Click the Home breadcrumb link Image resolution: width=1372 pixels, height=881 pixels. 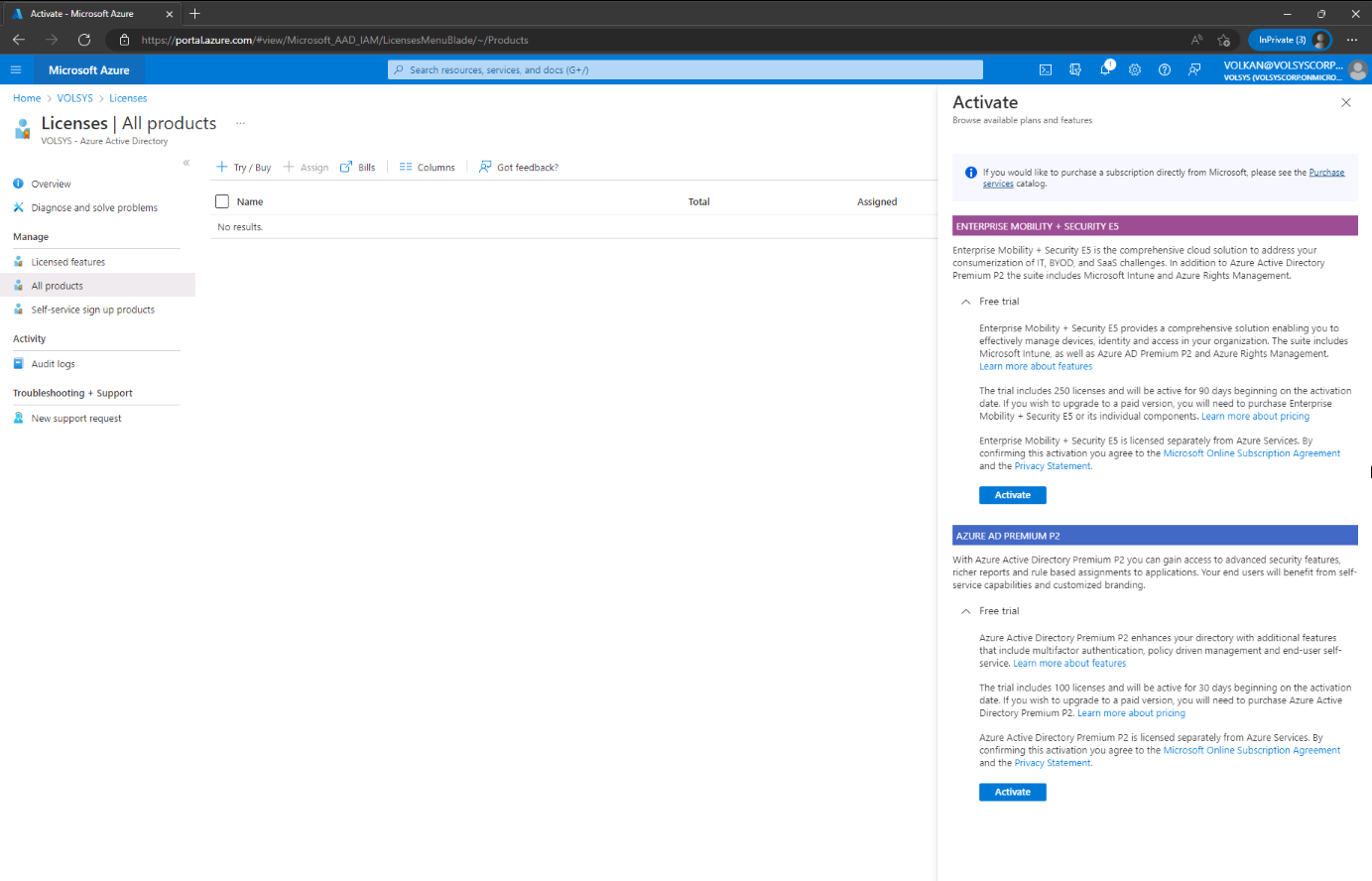[x=27, y=98]
